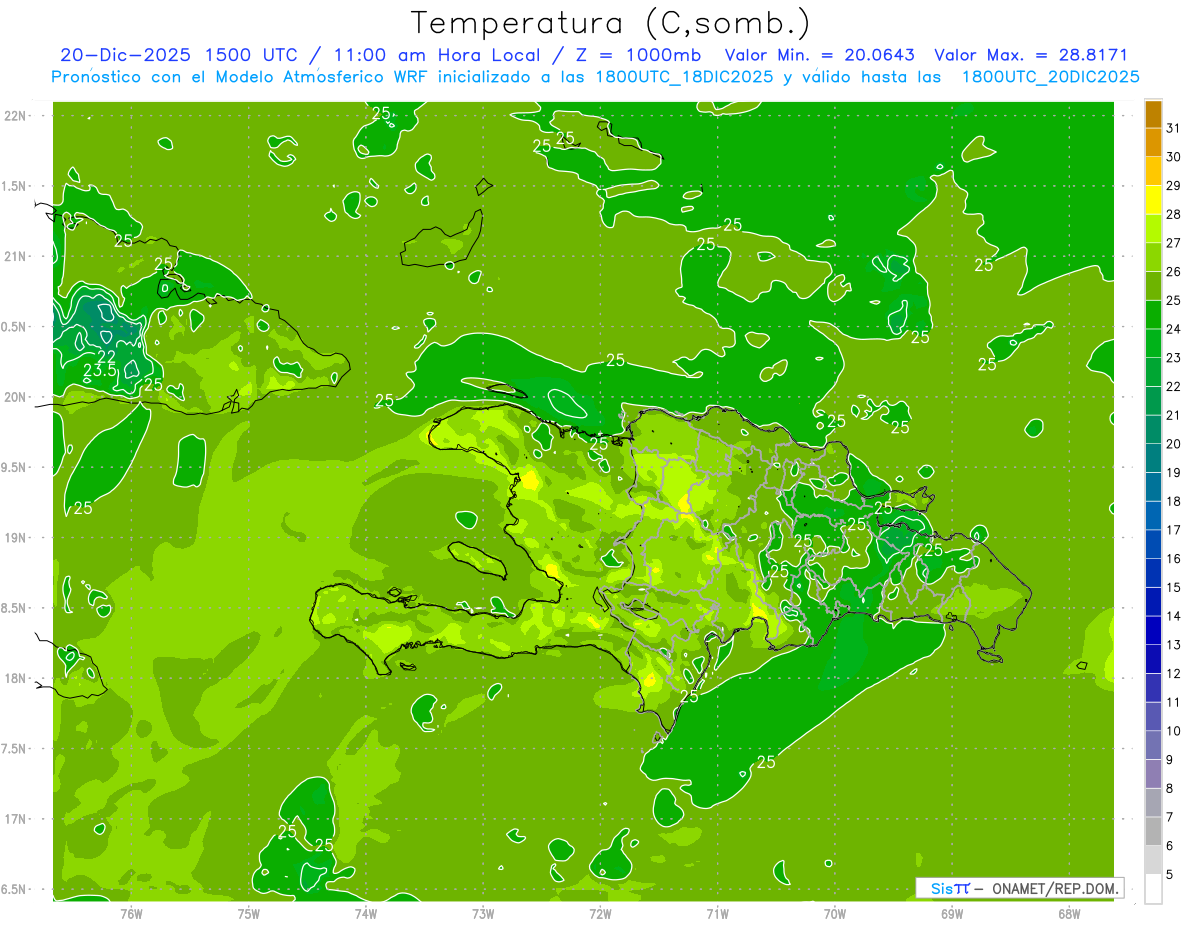Click the "72W" longitude axis label
Image resolution: width=1200 pixels, height=927 pixels.
pos(600,913)
